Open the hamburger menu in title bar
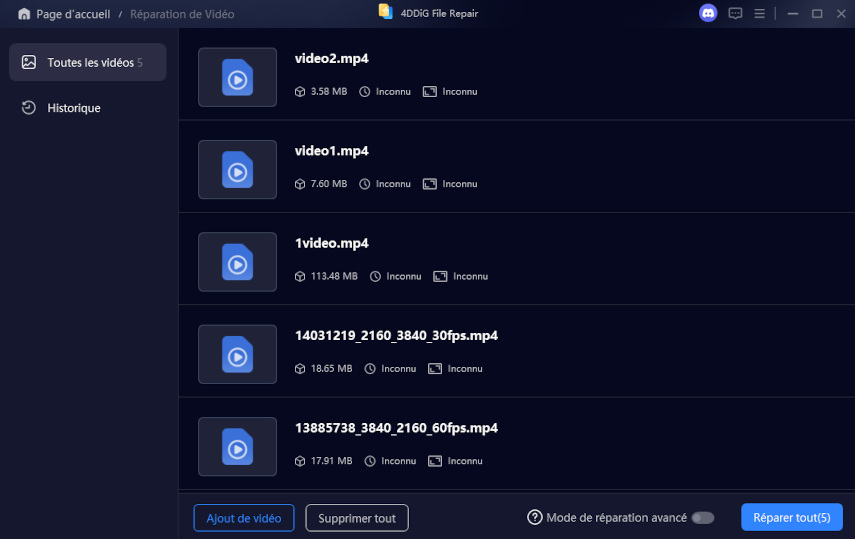 [759, 13]
